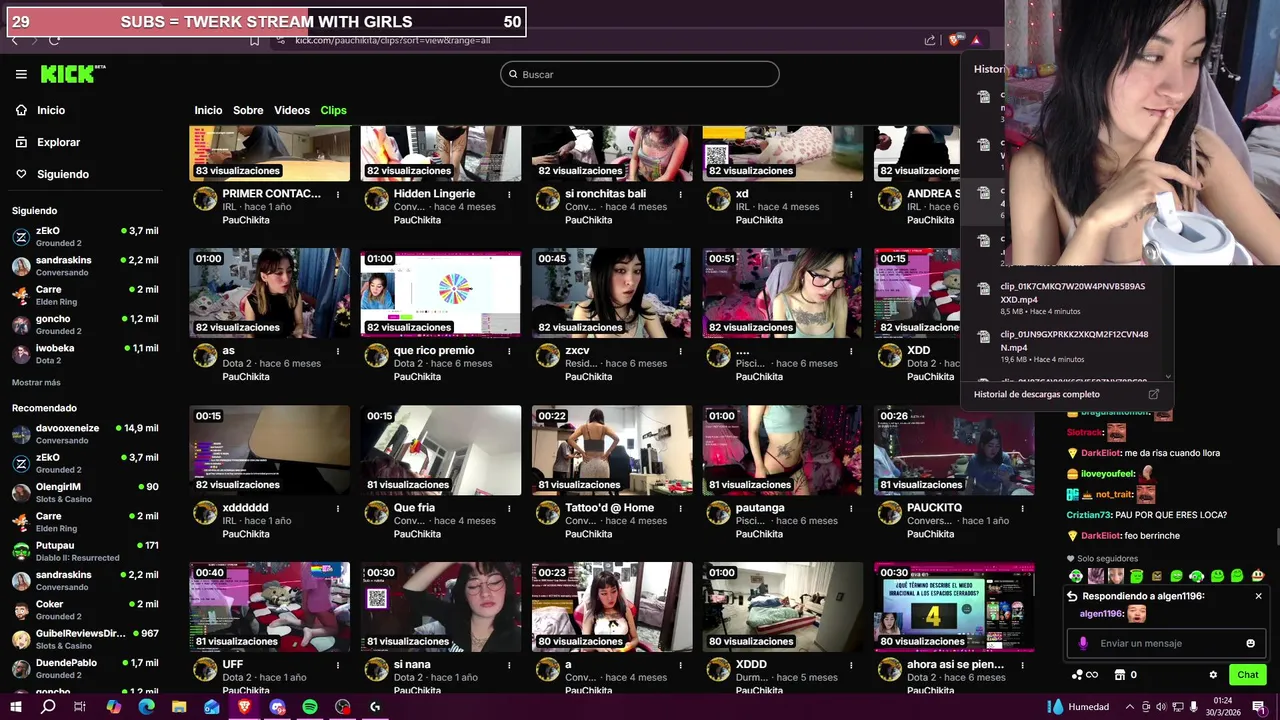Screen dimensions: 1280x720
Task: Close the reply to algen1196 banner
Action: click(1258, 596)
